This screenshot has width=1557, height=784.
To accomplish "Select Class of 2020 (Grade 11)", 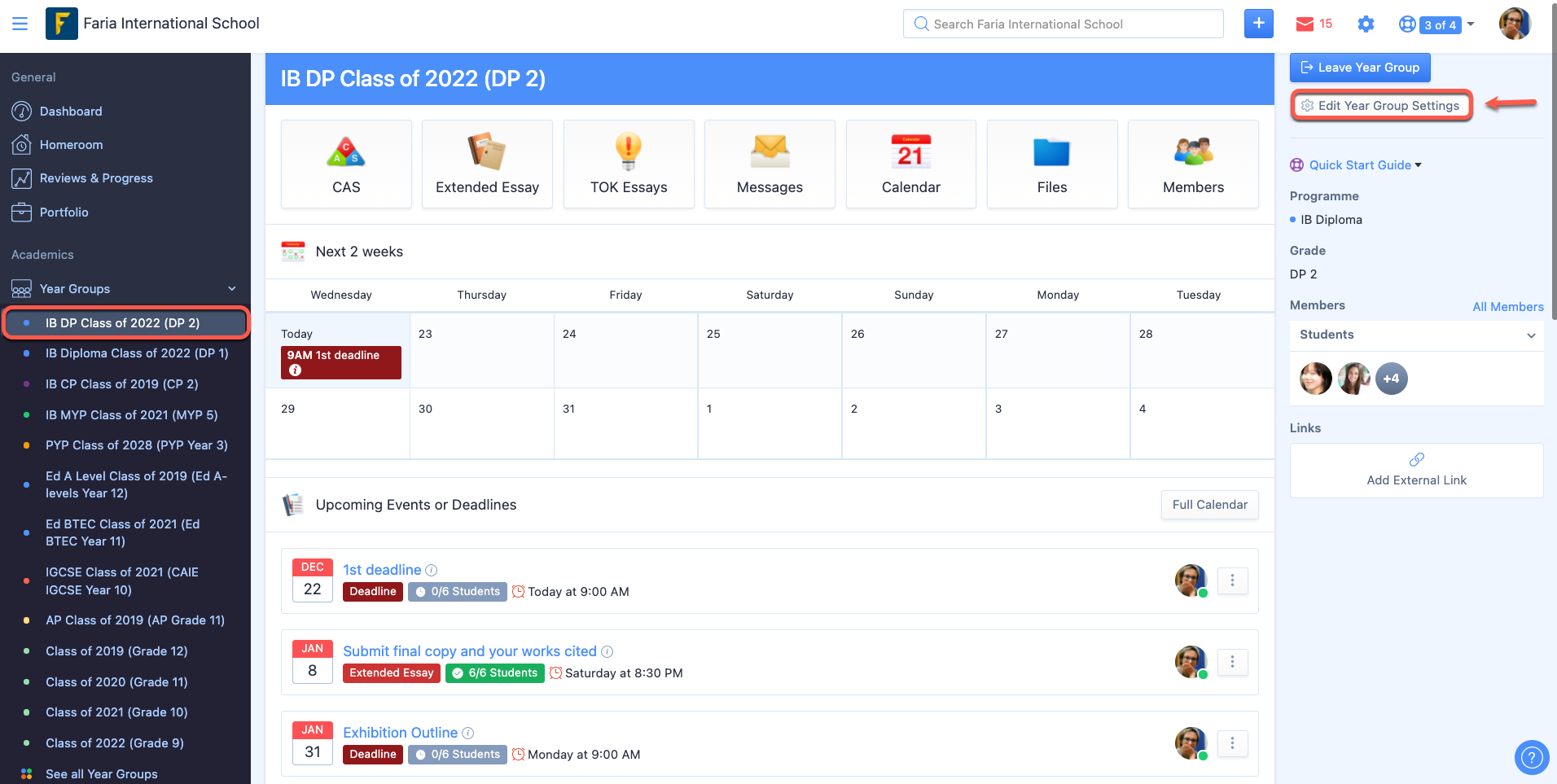I will [116, 682].
